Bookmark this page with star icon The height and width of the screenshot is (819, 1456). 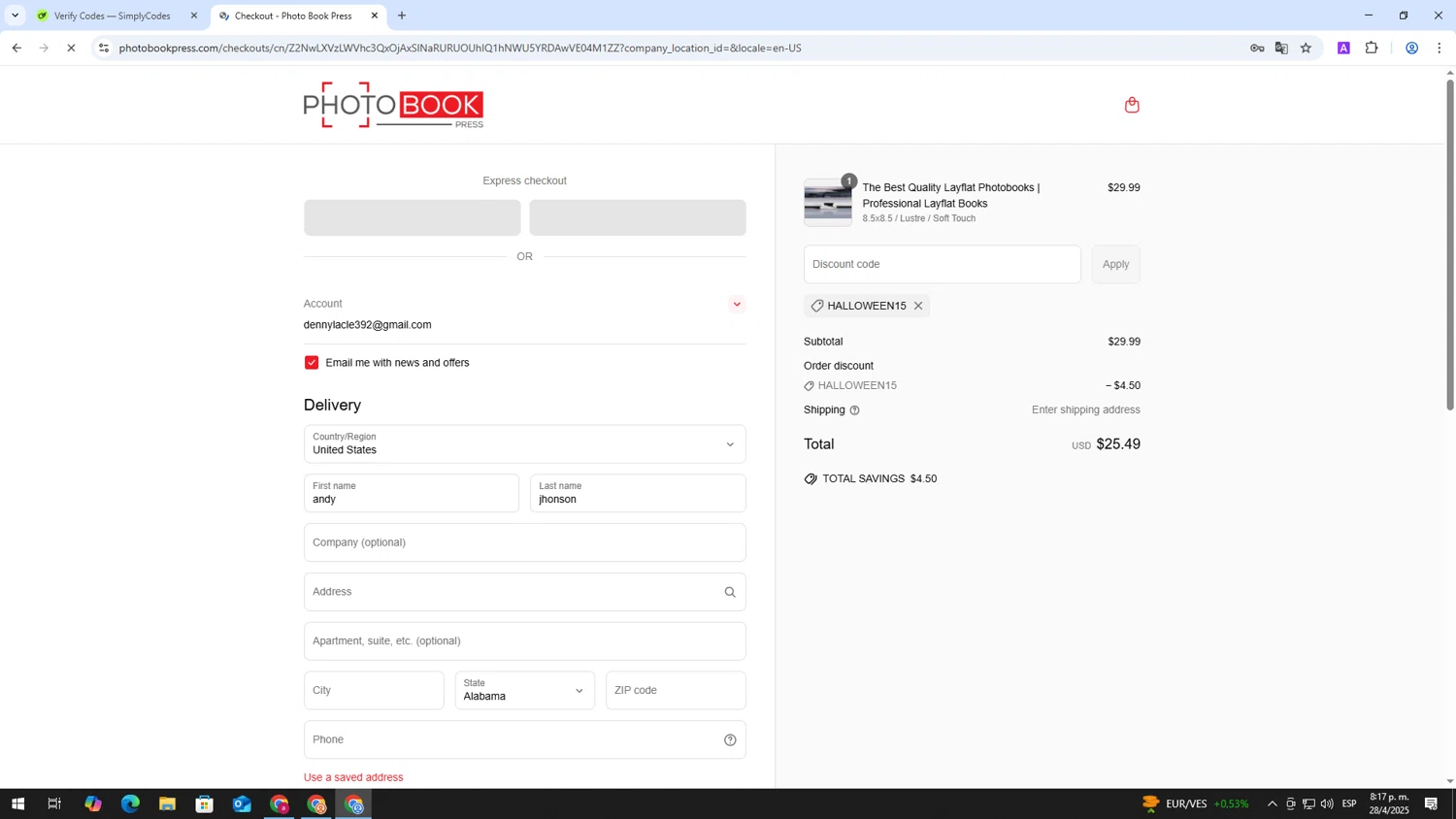point(1307,48)
